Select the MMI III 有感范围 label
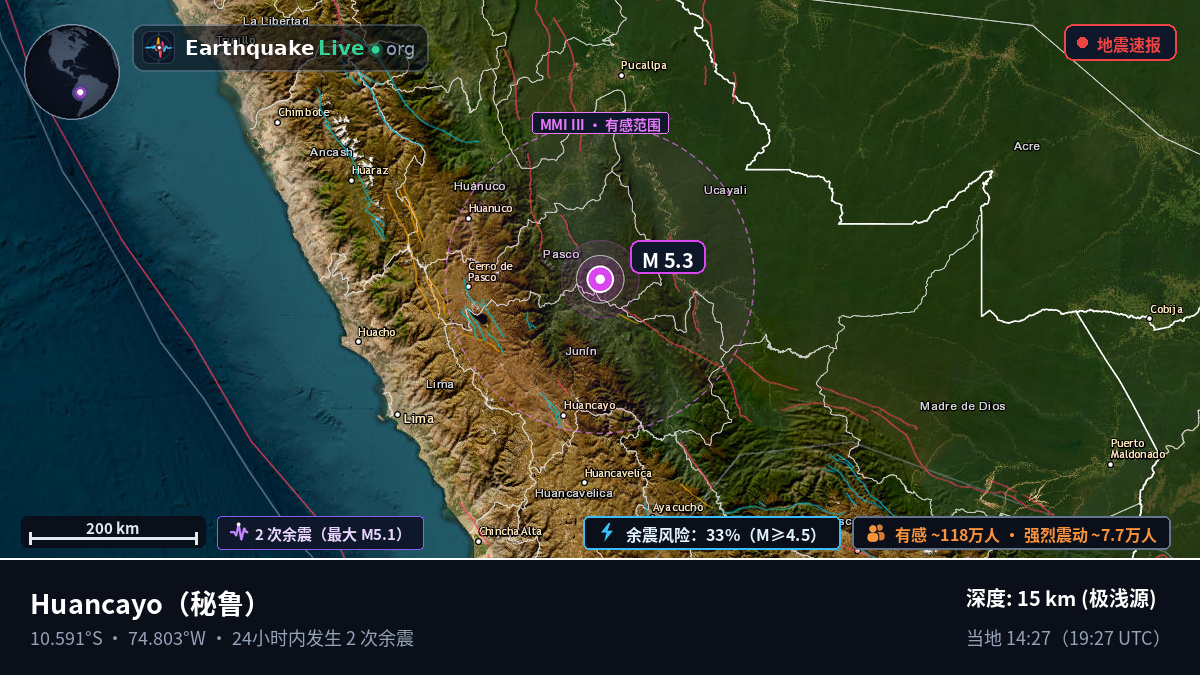 tap(600, 123)
